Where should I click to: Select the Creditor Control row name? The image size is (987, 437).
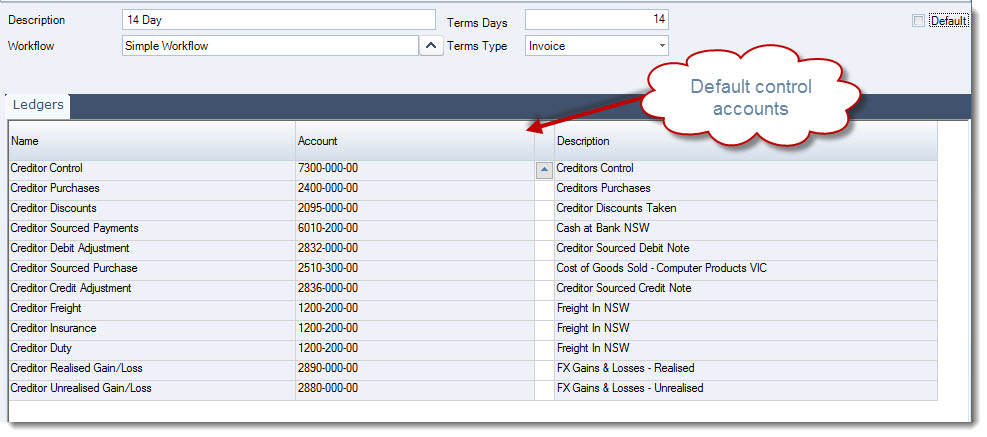click(46, 169)
